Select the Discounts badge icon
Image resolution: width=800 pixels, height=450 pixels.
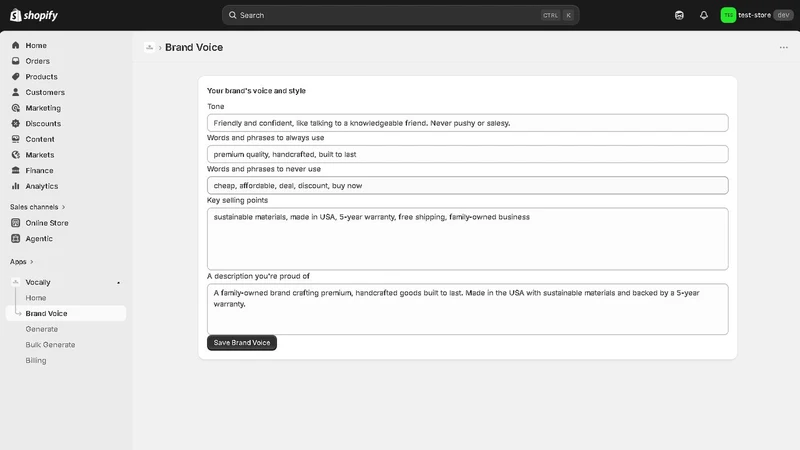[x=15, y=123]
